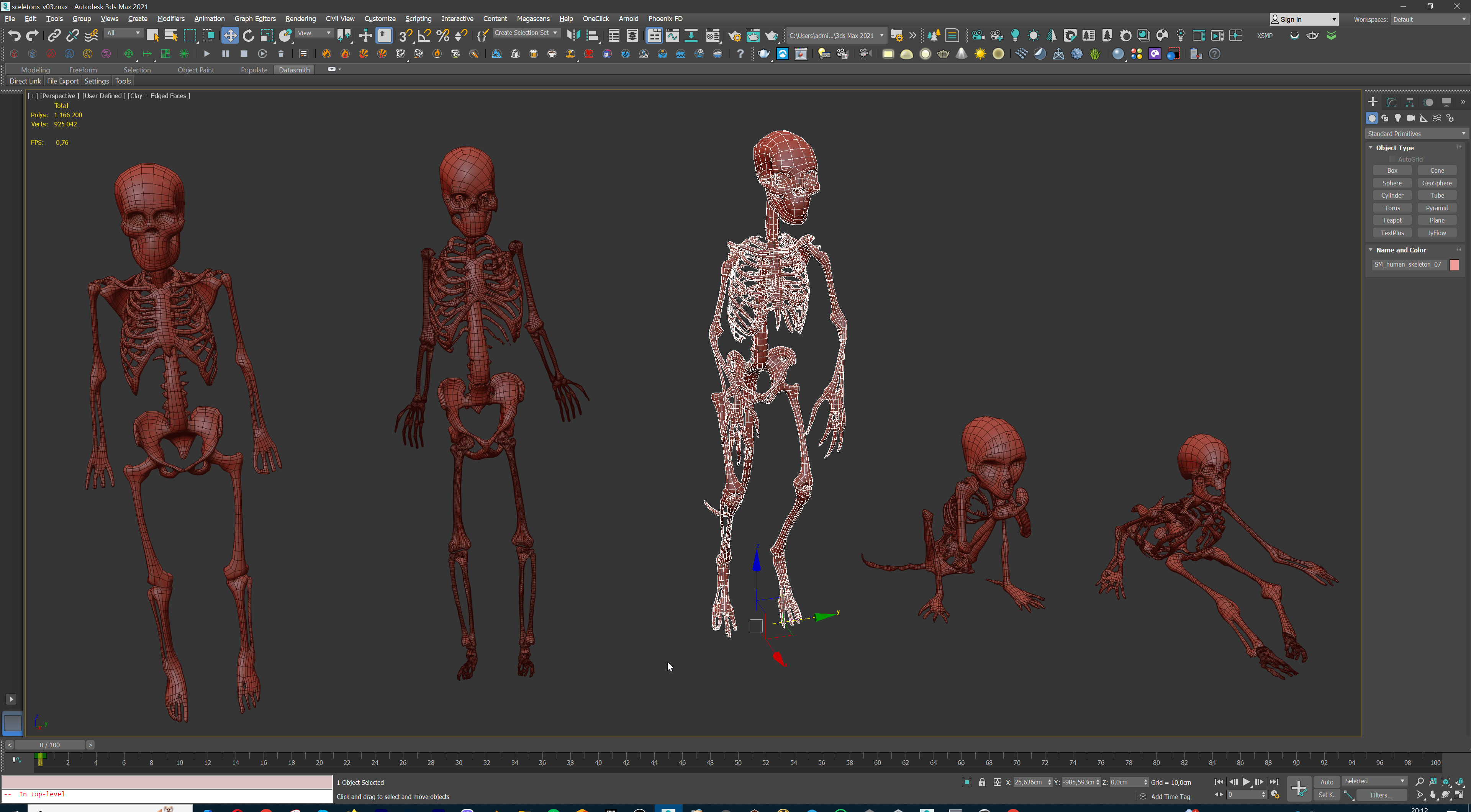
Task: Click the question-mark help icon in toolbar
Action: point(740,54)
